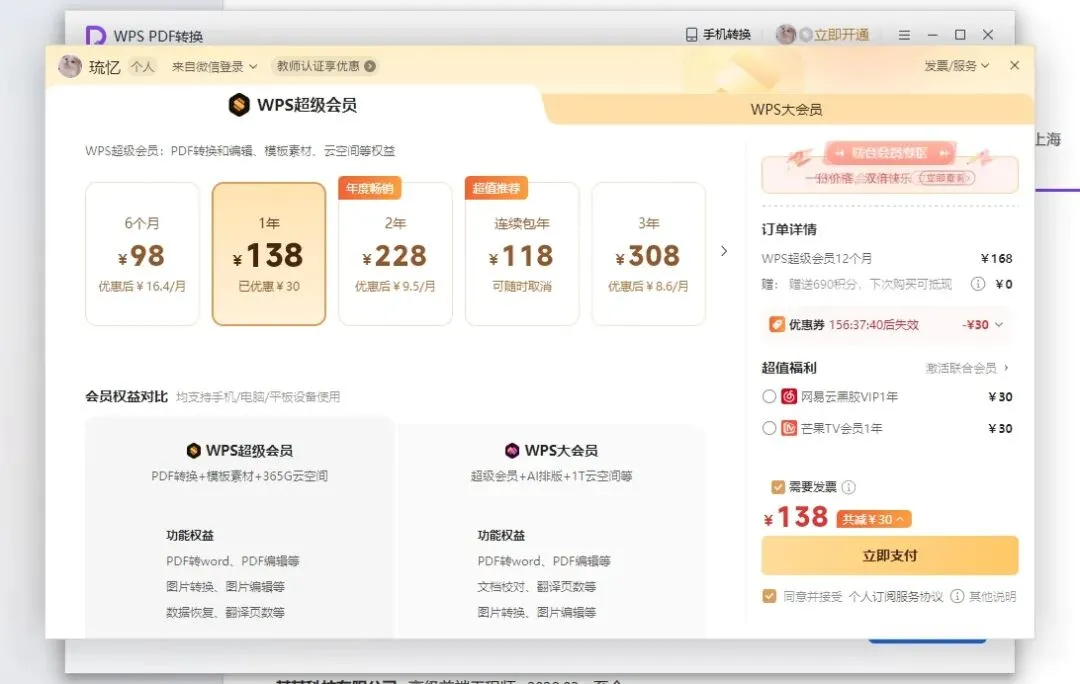This screenshot has height=684, width=1080.
Task: Click the 数据恢复、翻译页数等 benefit line
Action: [x=225, y=612]
